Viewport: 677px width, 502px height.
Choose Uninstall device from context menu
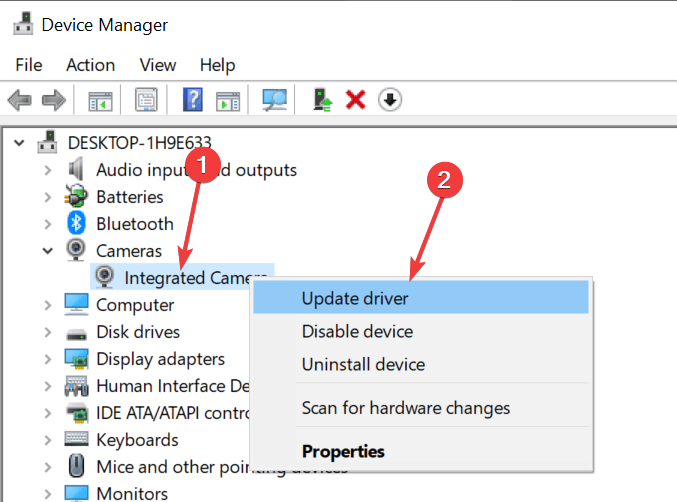421,364
